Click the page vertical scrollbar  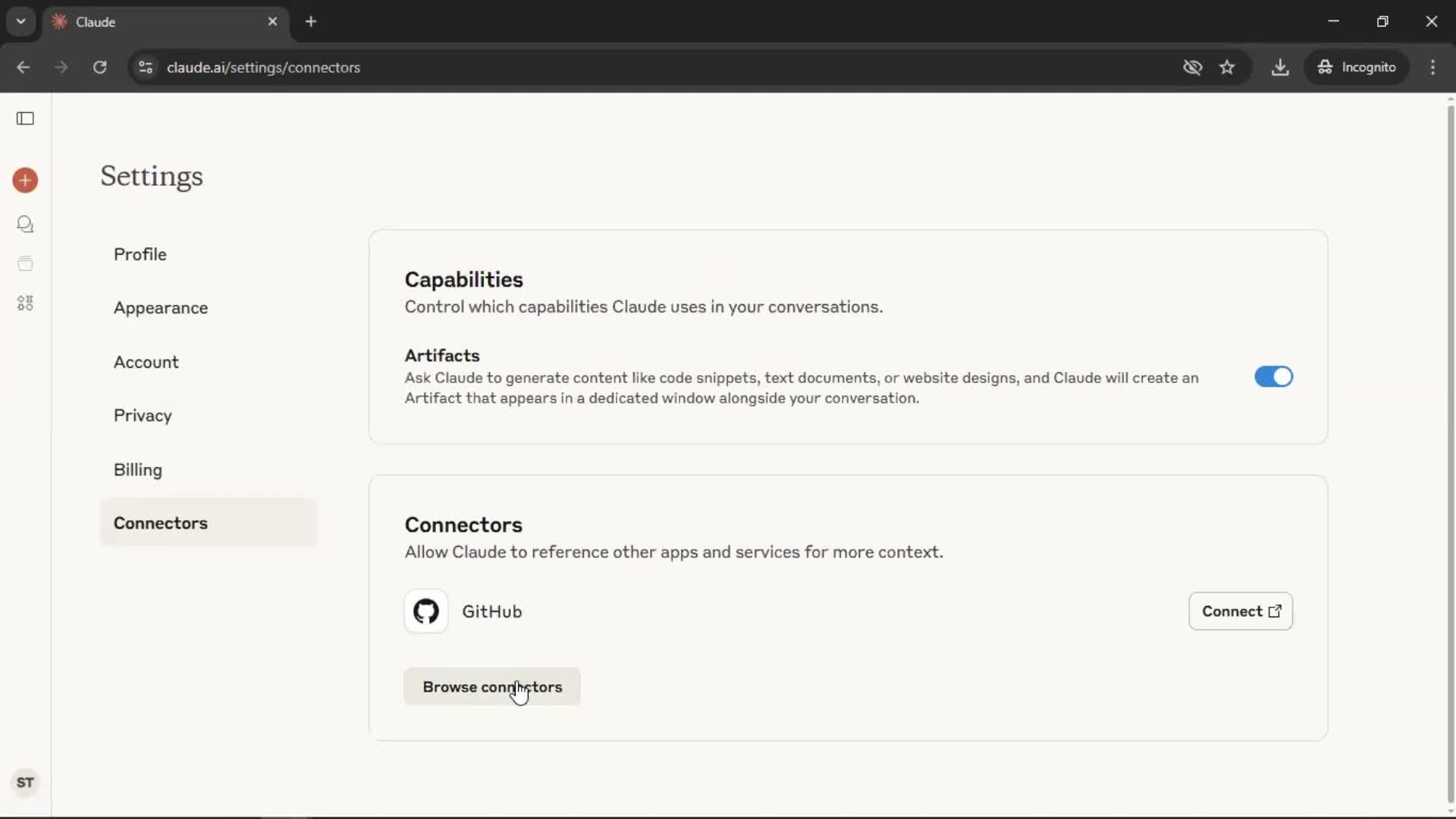coord(1450,455)
